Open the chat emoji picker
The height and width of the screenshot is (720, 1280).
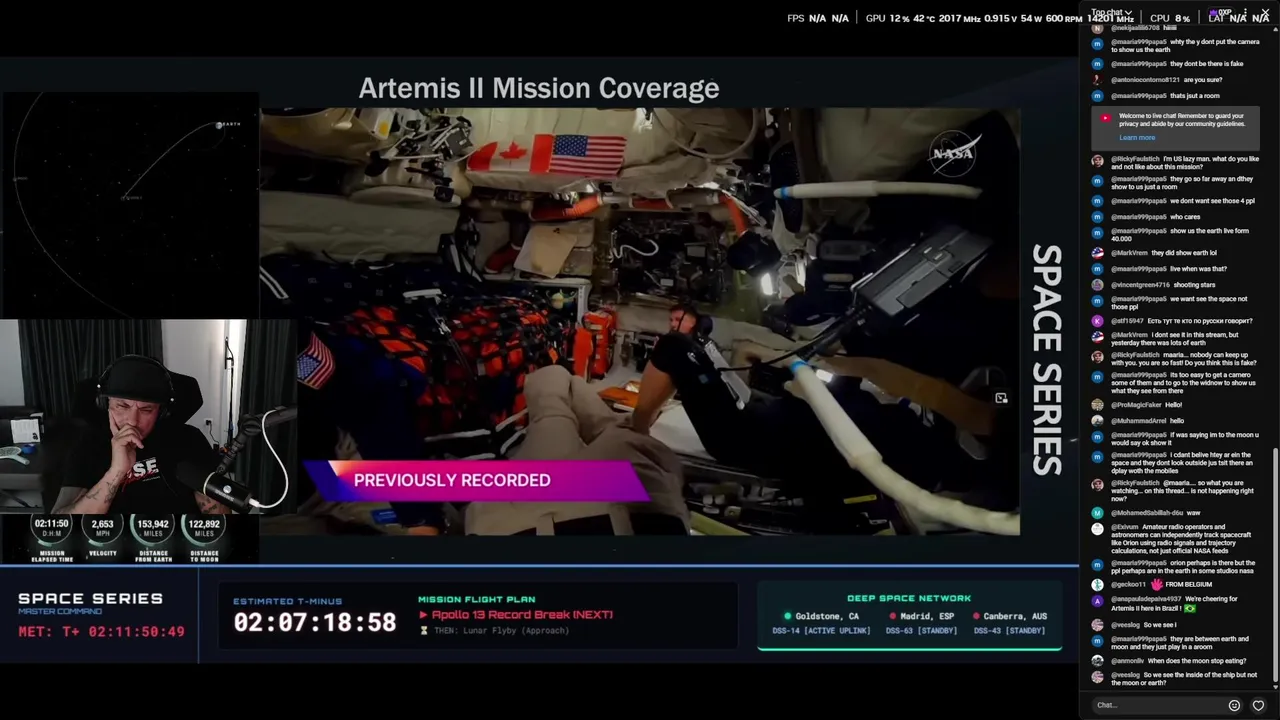pos(1234,705)
